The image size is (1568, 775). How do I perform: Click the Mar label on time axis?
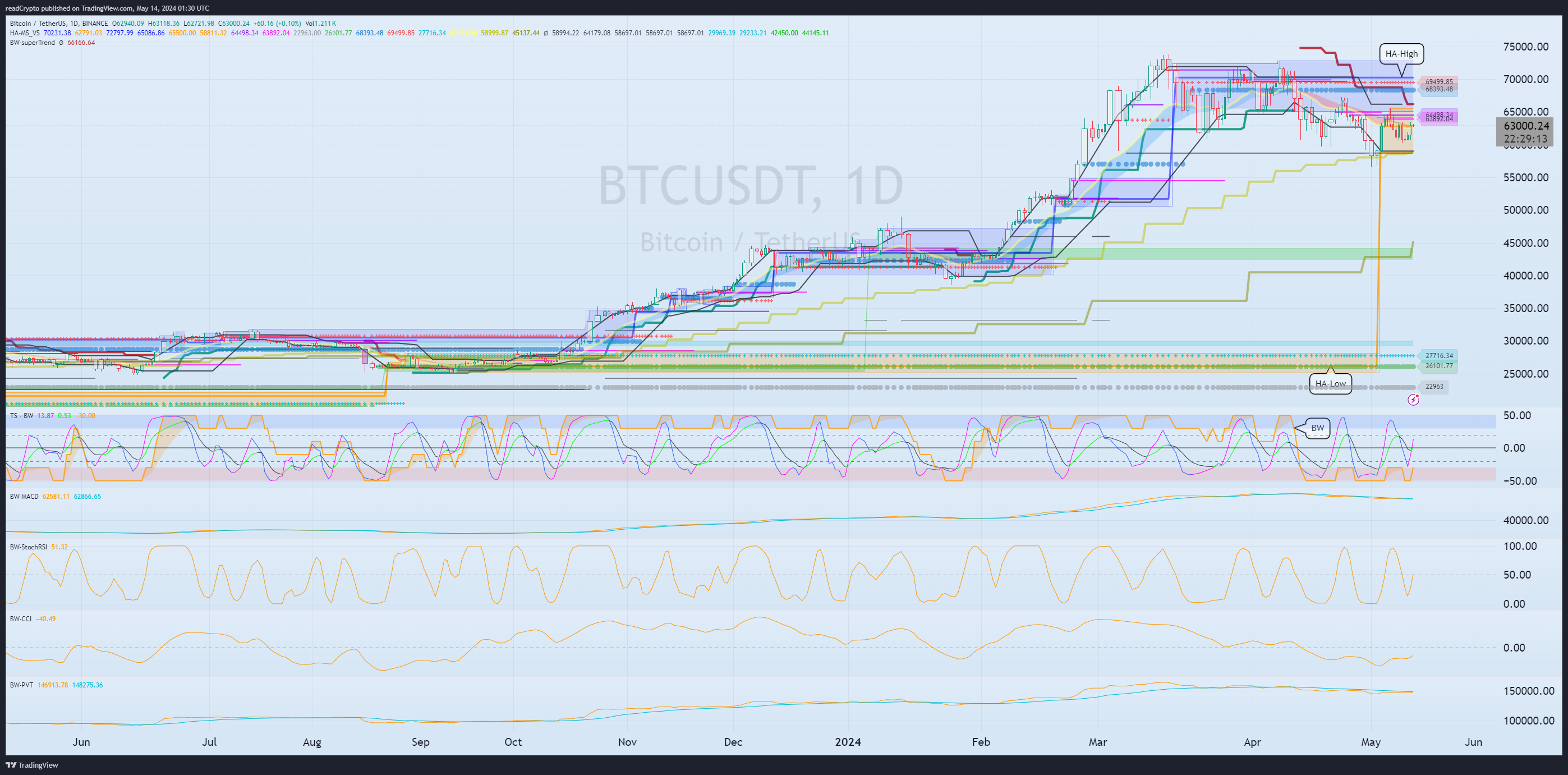tap(1098, 742)
